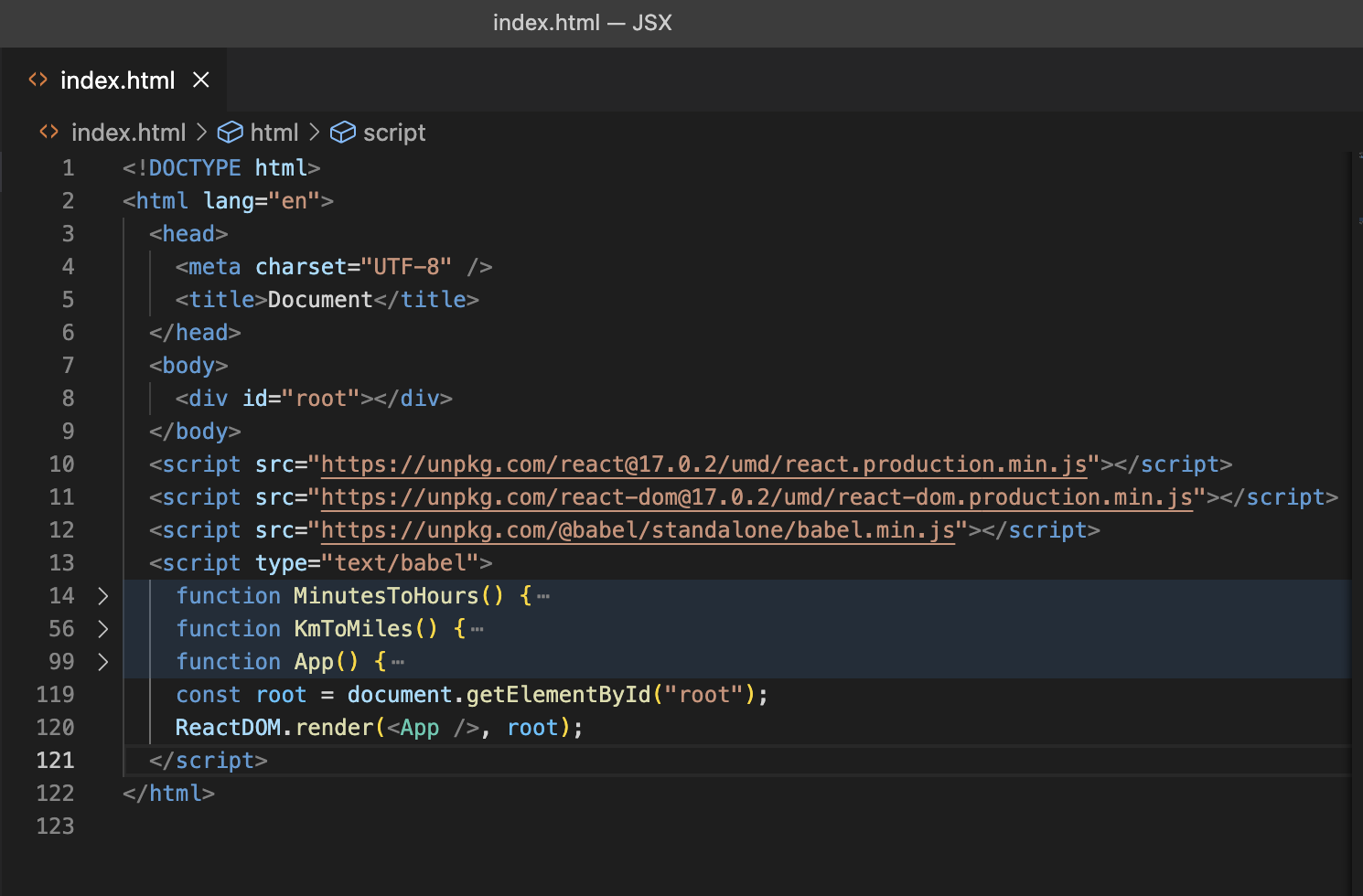Screen dimensions: 1363x896
Task: Click the App function name on line 99
Action: [314, 662]
